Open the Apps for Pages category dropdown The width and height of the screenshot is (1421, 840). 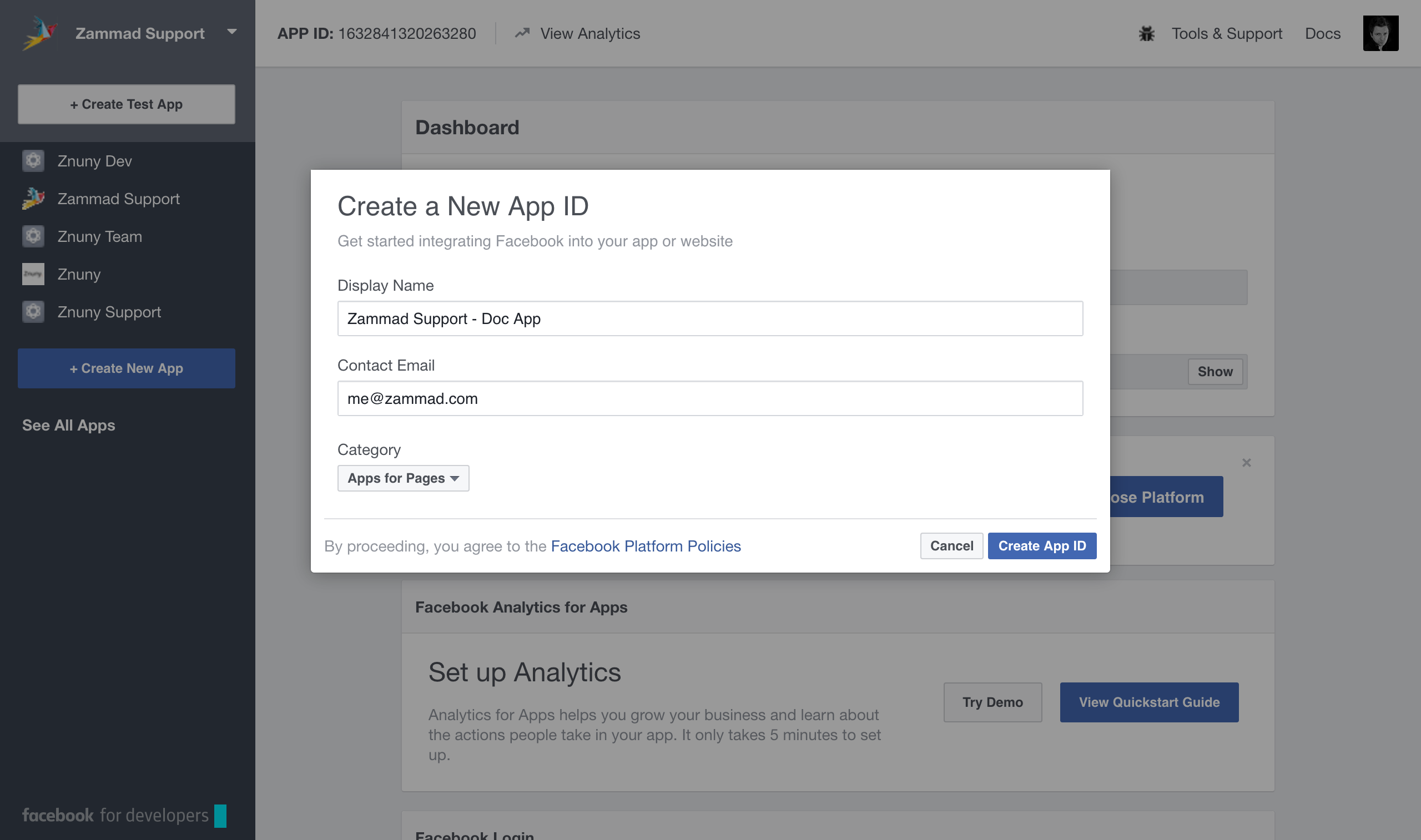coord(403,478)
